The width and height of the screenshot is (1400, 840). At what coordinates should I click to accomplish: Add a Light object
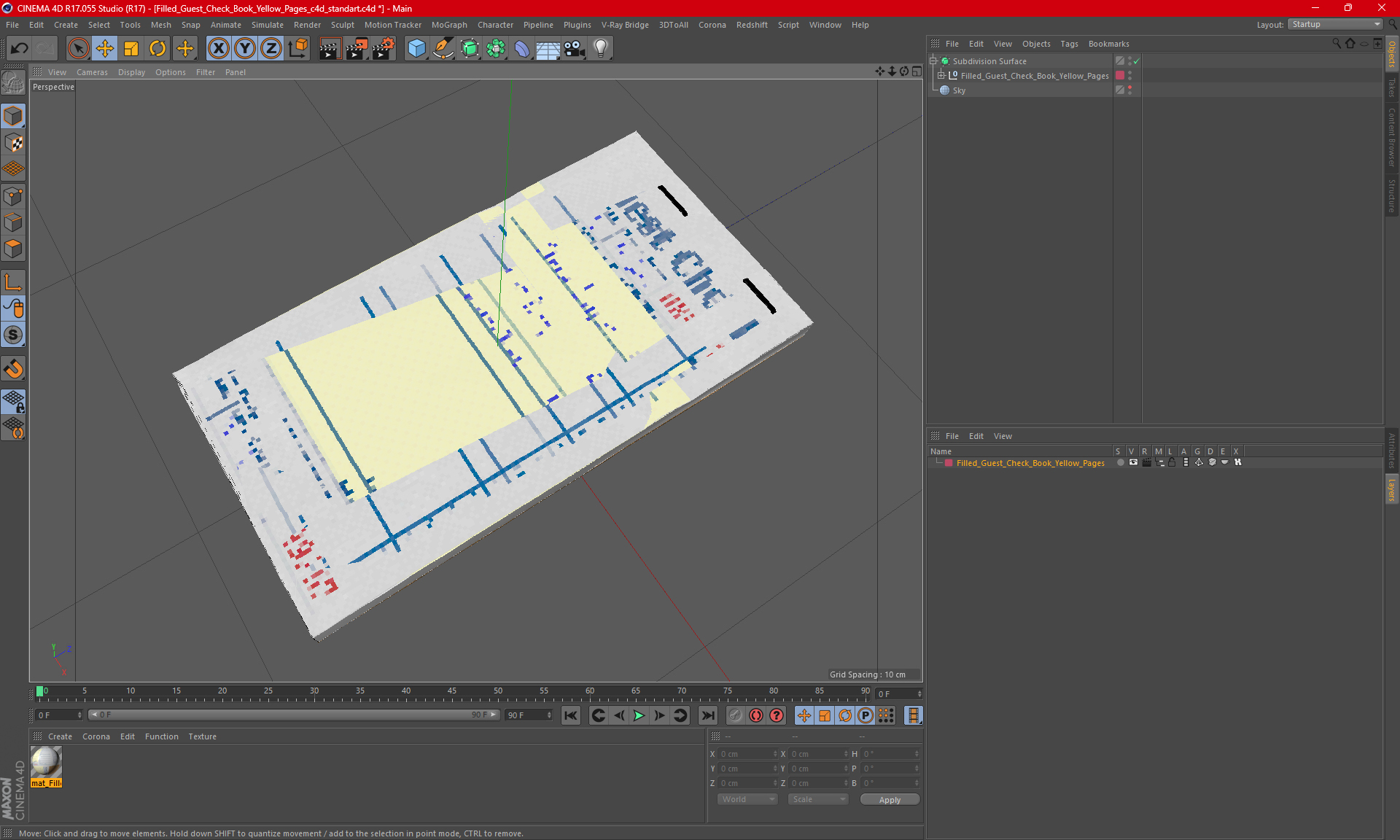[601, 49]
